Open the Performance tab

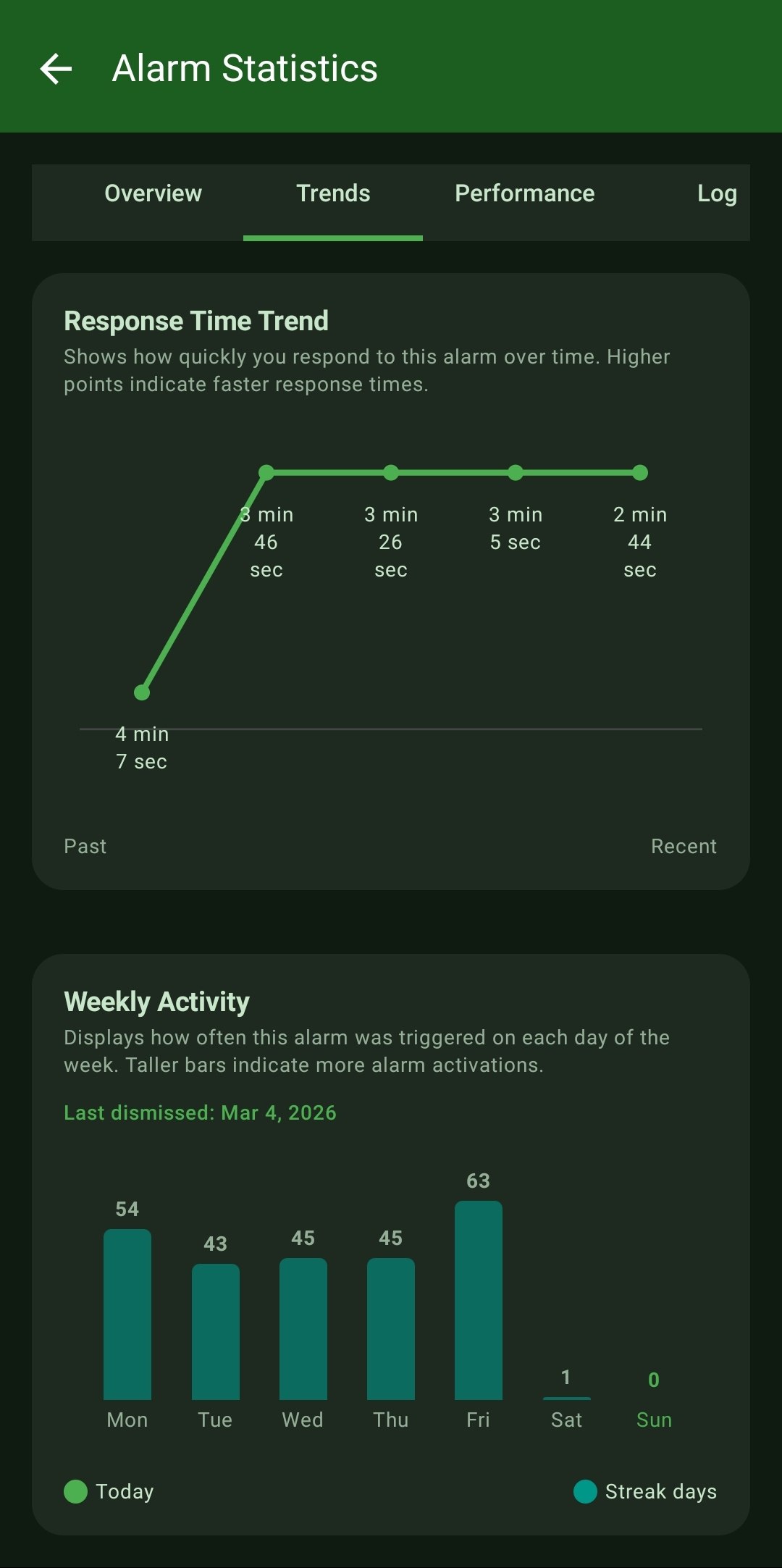pos(524,193)
